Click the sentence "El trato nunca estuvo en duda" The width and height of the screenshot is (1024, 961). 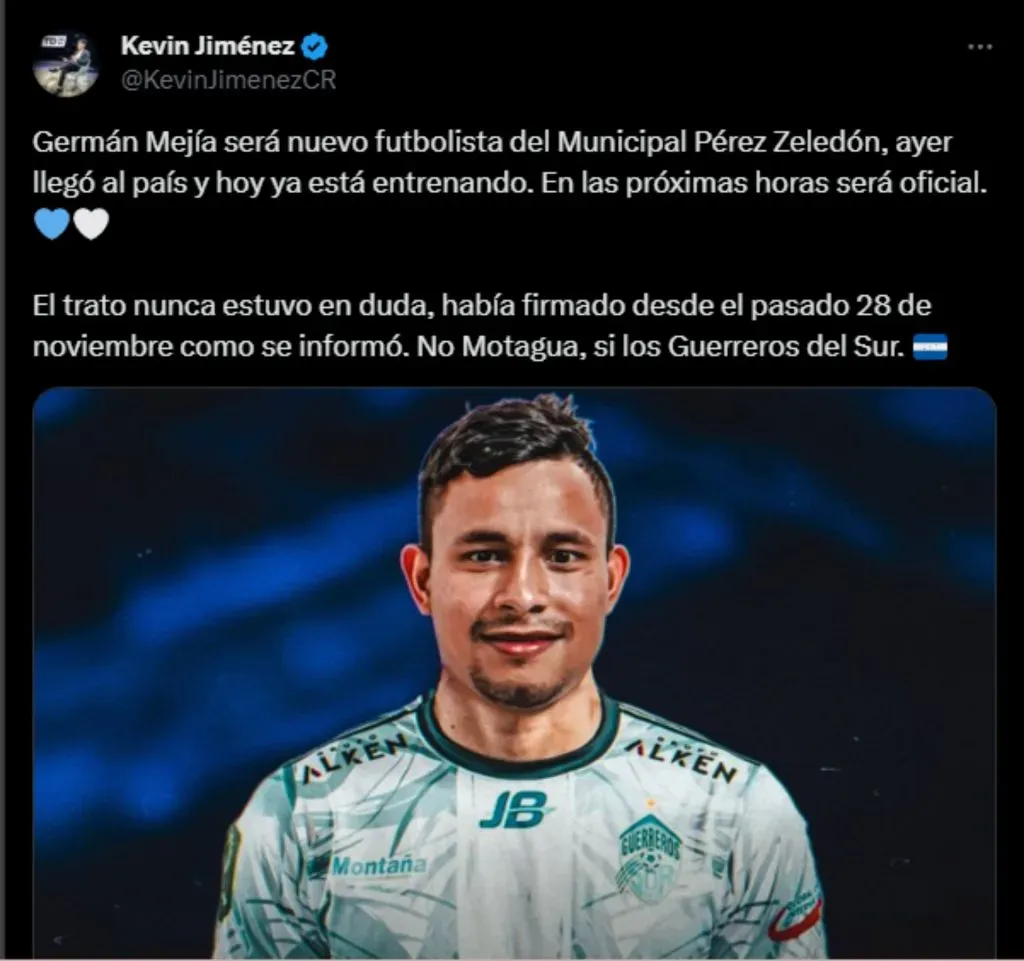pyautogui.click(x=233, y=306)
